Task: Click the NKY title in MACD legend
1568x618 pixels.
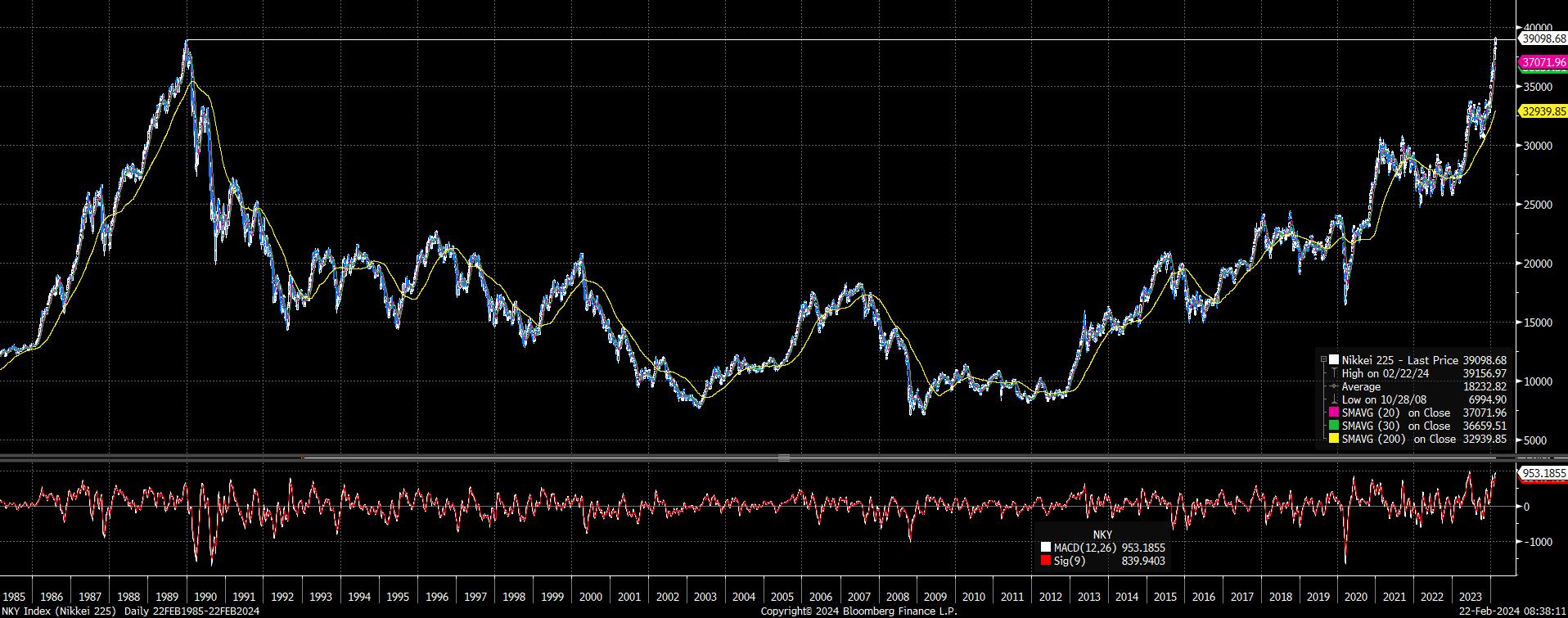Action: point(1102,535)
